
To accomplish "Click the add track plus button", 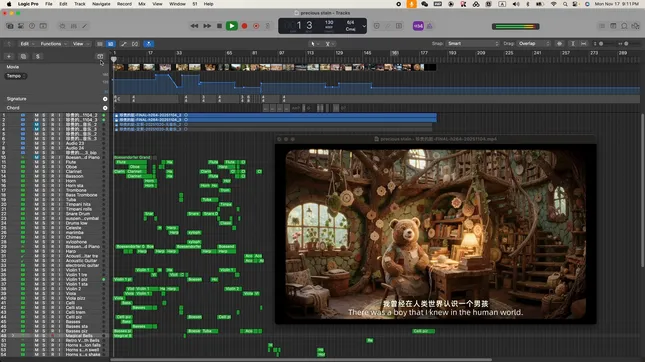I will (9, 56).
